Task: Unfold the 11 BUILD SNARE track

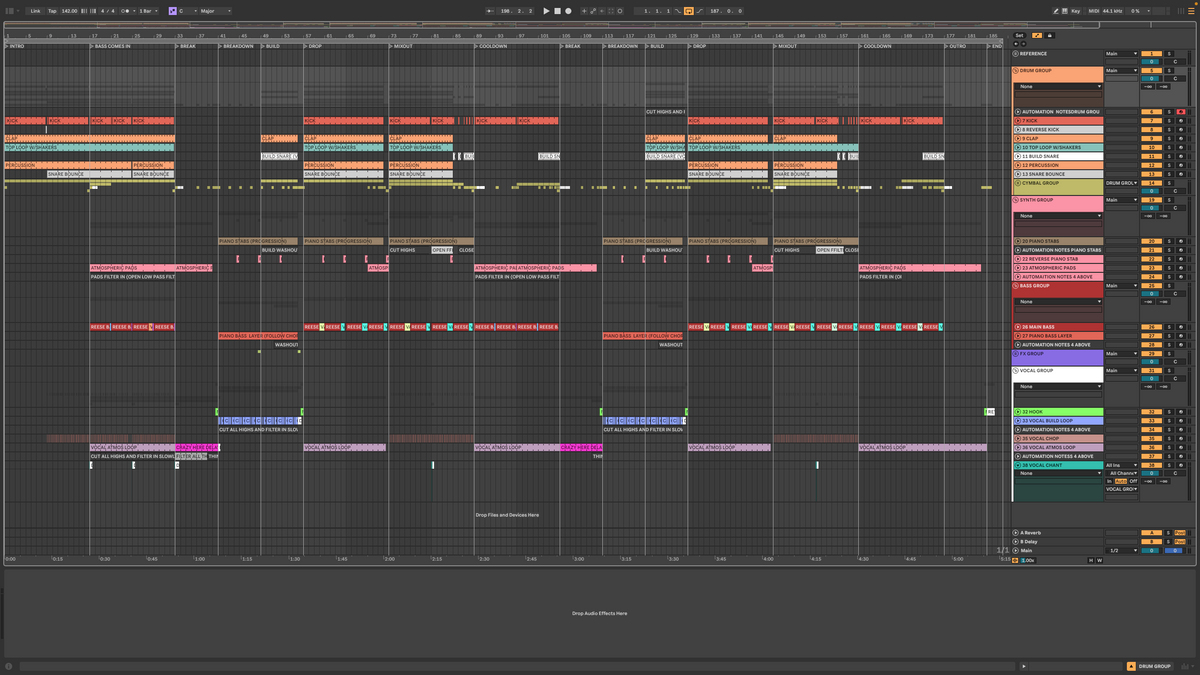Action: click(x=1018, y=156)
